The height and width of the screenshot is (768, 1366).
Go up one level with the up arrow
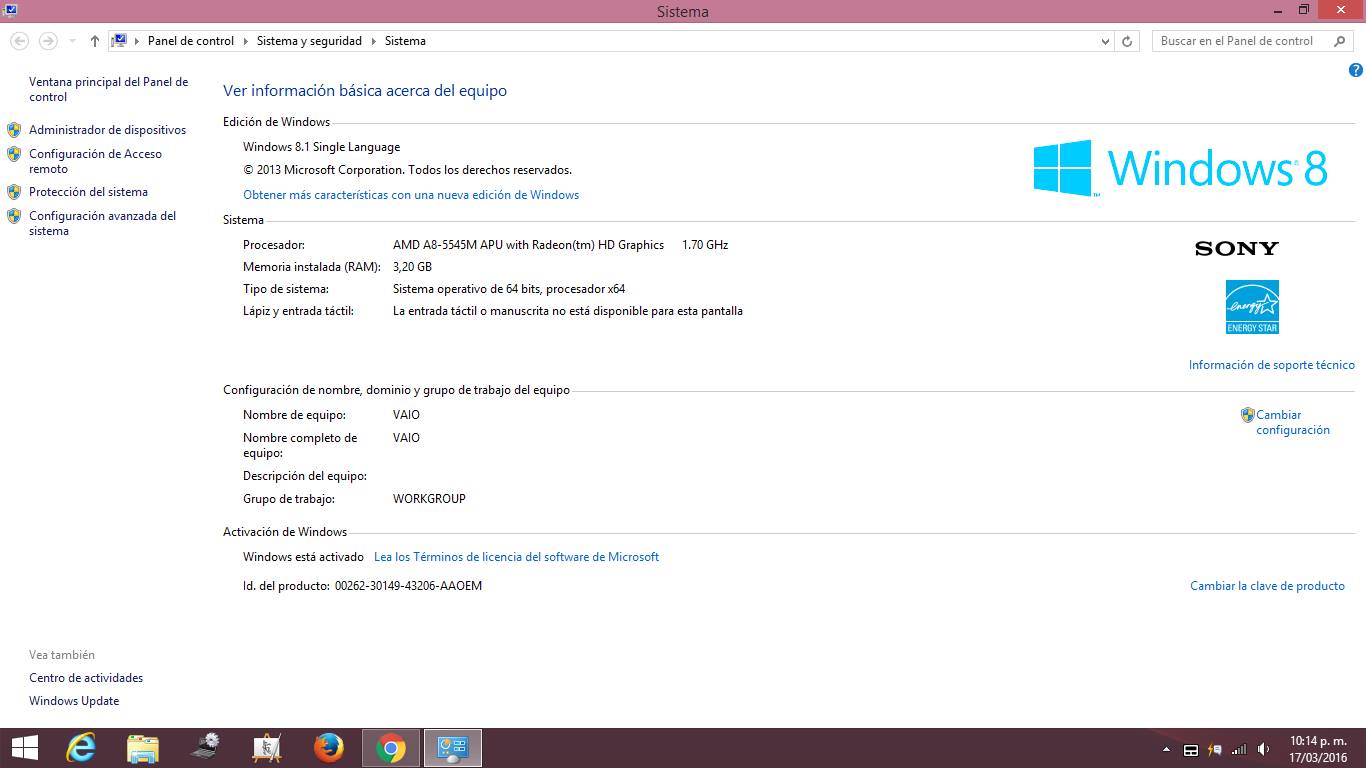click(95, 41)
